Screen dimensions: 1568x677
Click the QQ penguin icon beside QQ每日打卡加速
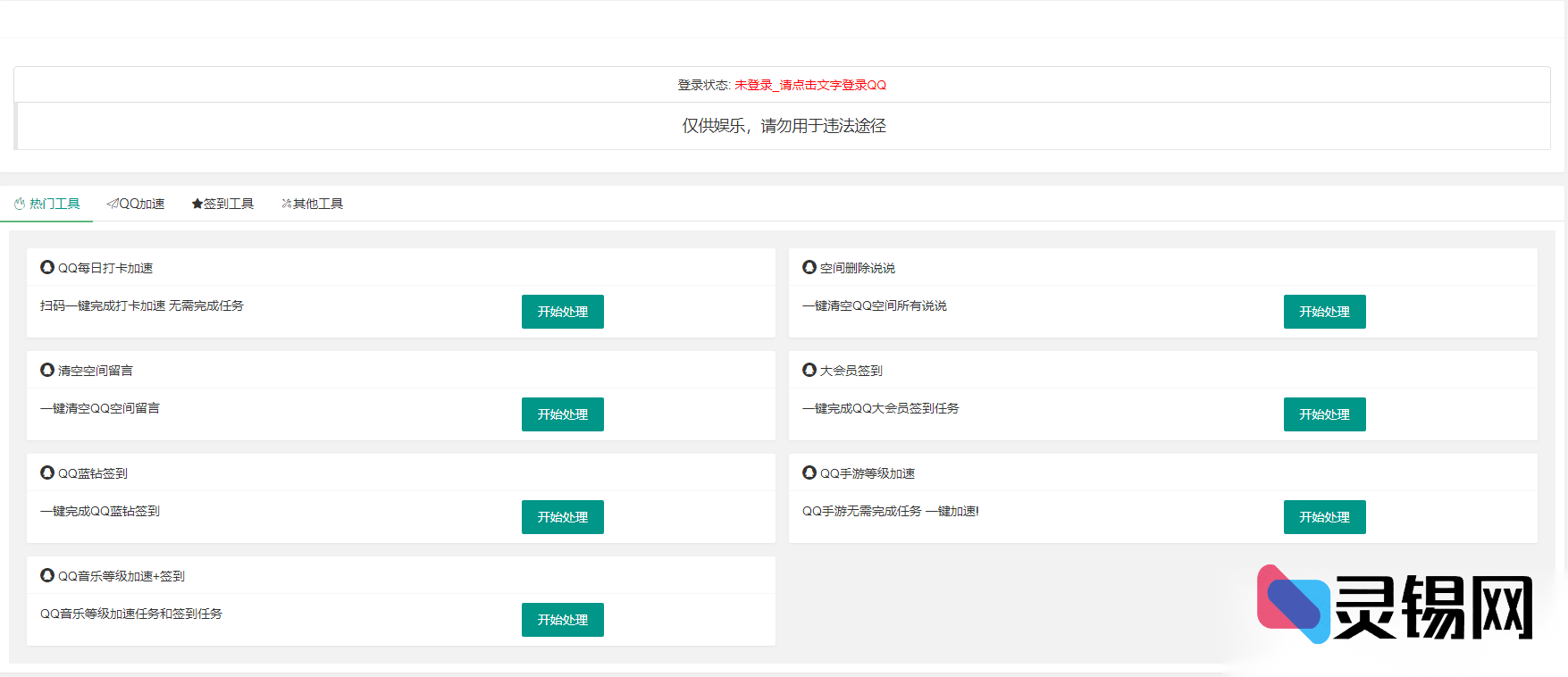(x=47, y=267)
